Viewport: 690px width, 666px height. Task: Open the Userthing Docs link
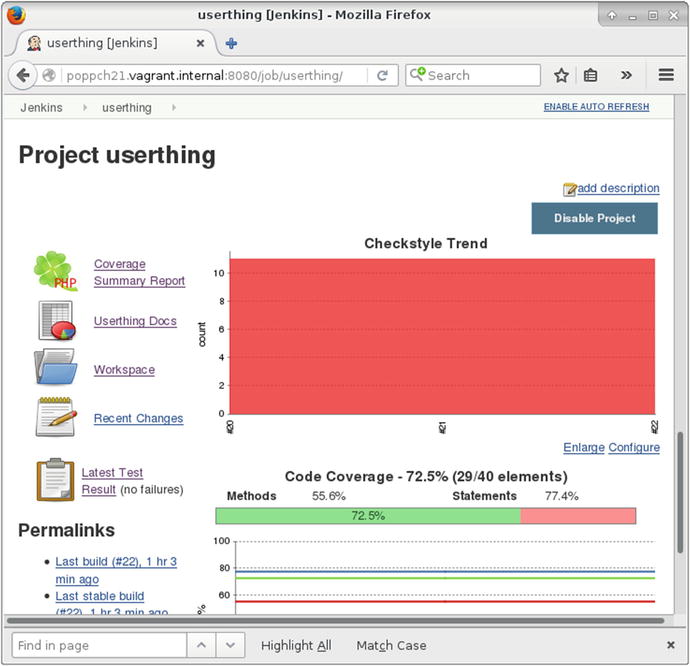pyautogui.click(x=135, y=321)
